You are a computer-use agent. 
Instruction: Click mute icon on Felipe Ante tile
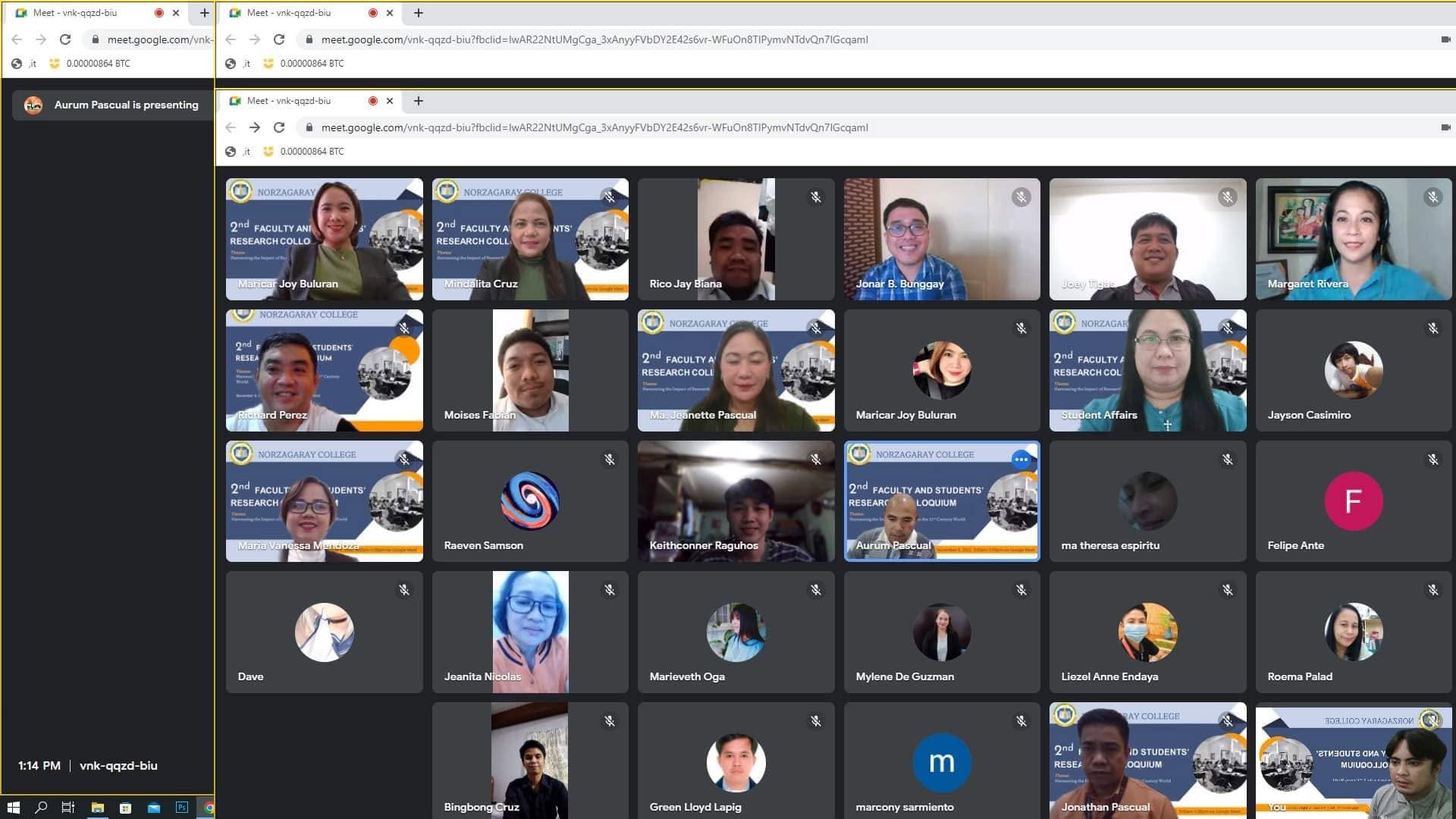coord(1432,460)
